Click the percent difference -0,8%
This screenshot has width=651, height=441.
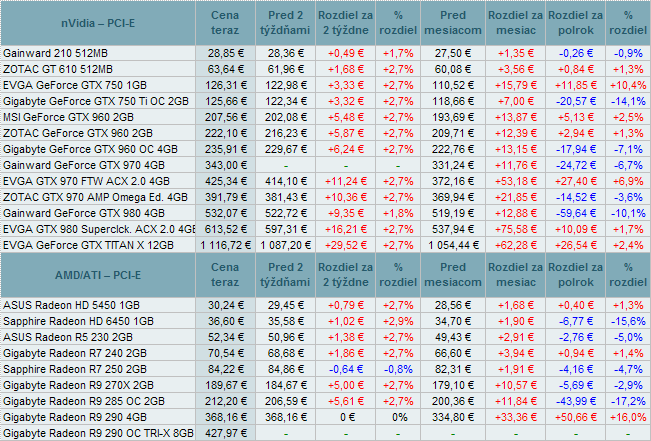pos(398,369)
